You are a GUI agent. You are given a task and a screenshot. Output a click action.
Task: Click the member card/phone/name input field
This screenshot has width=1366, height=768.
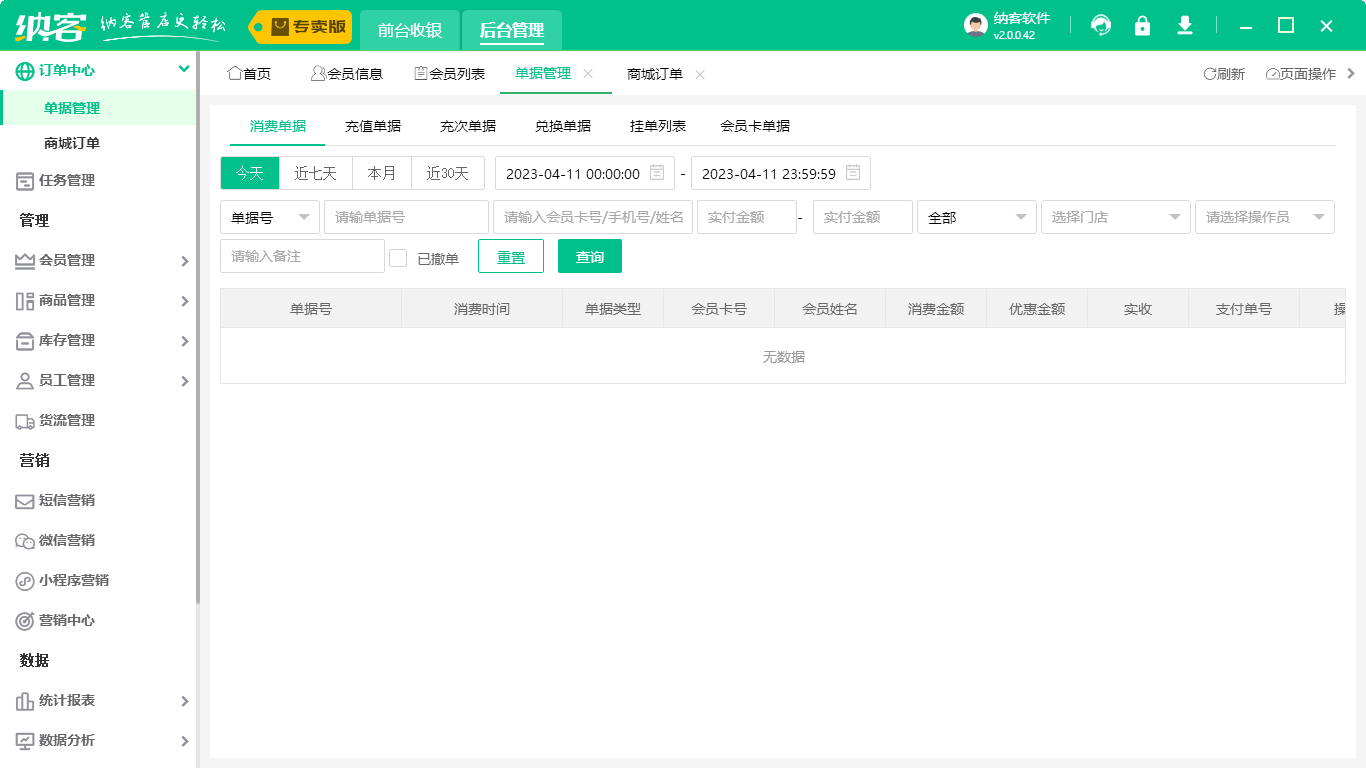coord(592,217)
